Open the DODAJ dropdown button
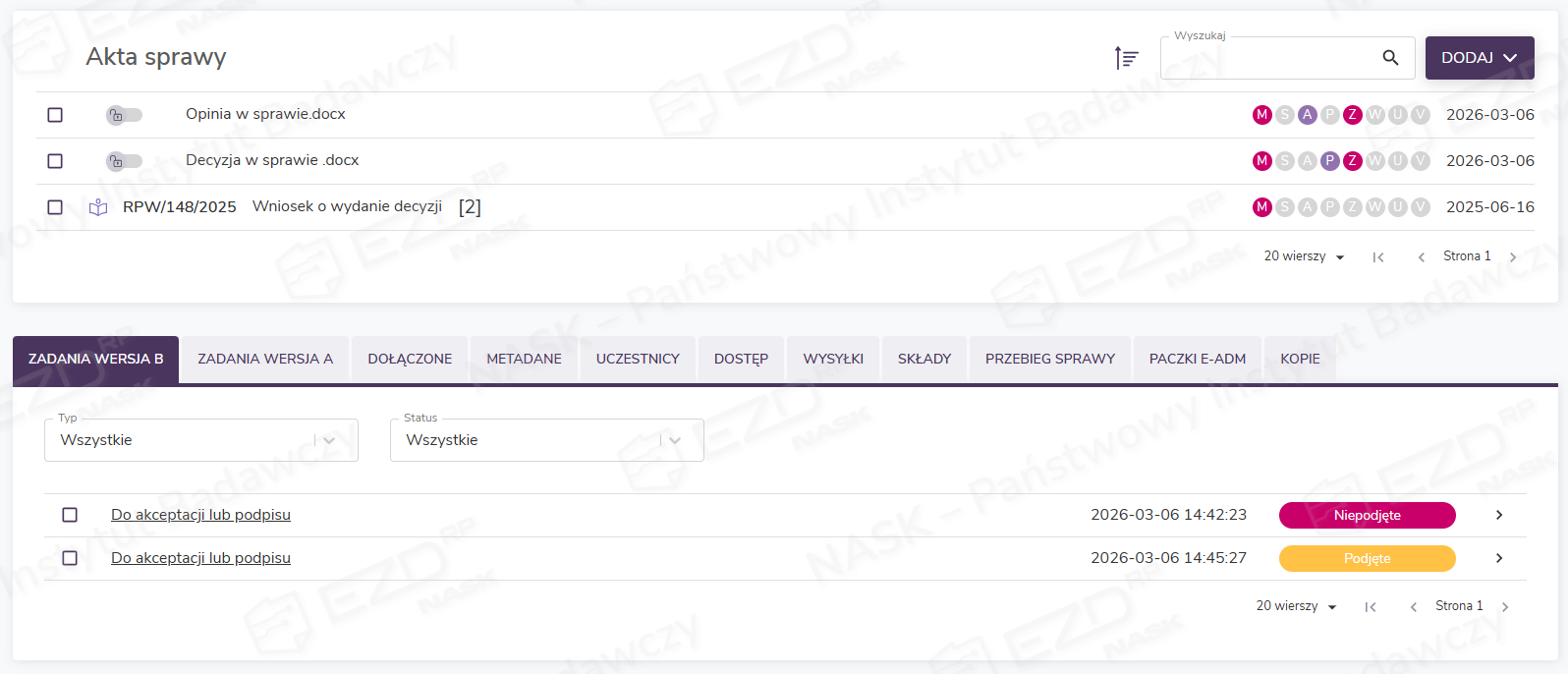Screen dimensions: 1568x674 point(1479,58)
